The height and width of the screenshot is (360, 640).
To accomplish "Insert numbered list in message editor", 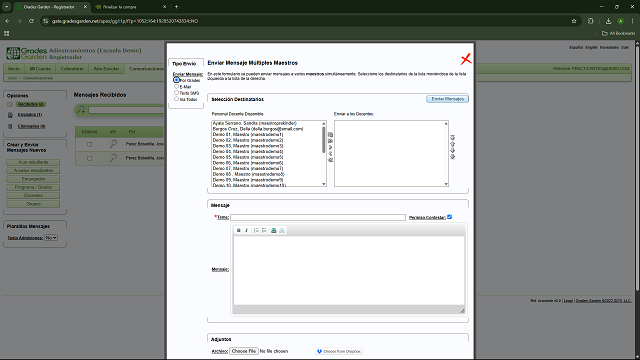I will point(256,230).
